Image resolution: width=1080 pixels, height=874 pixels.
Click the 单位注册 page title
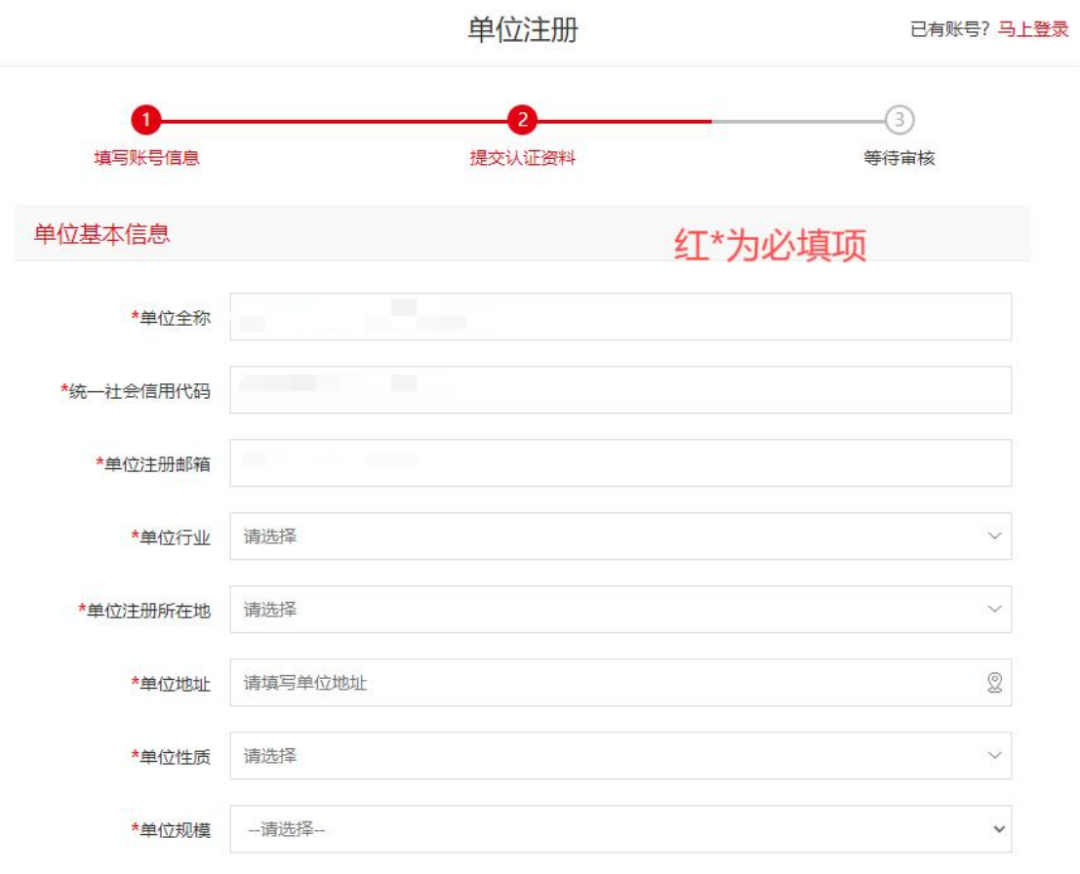click(x=523, y=30)
